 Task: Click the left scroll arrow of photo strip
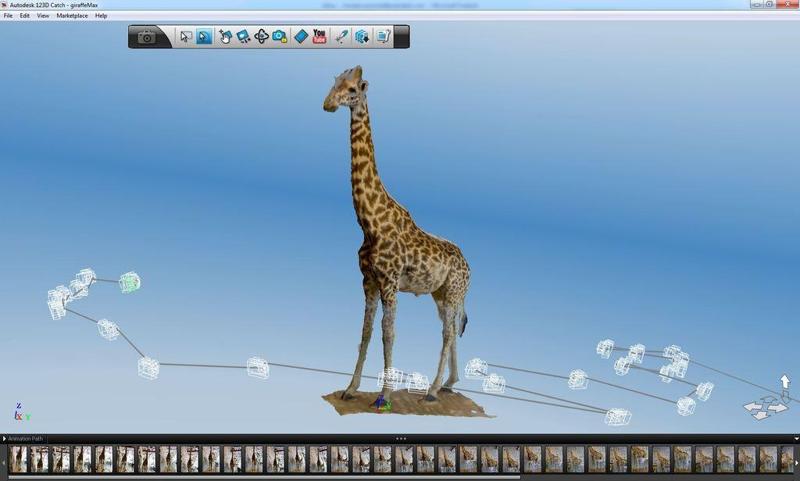pyautogui.click(x=3, y=461)
